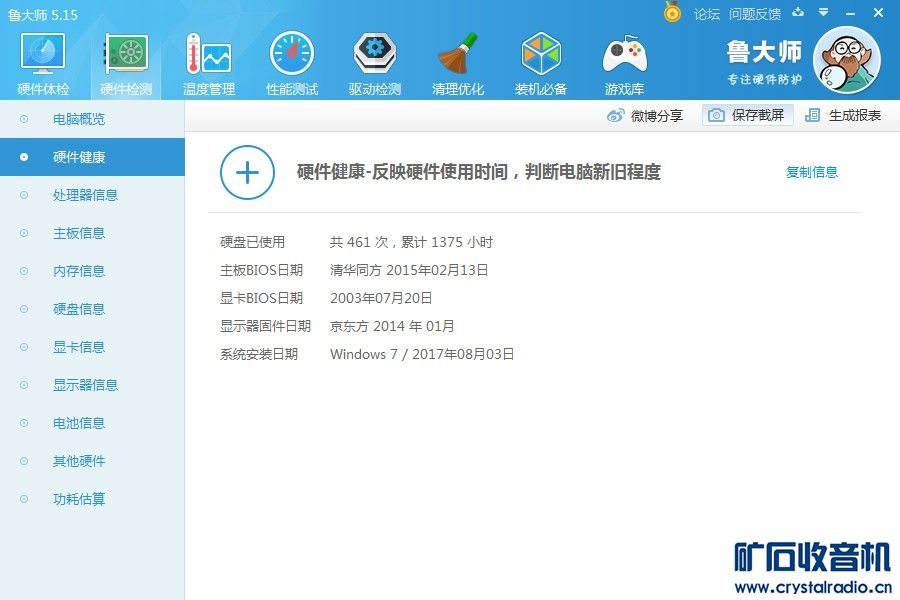900x600 pixels.
Task: Select 功耗估算 in the sidebar
Action: (92, 499)
